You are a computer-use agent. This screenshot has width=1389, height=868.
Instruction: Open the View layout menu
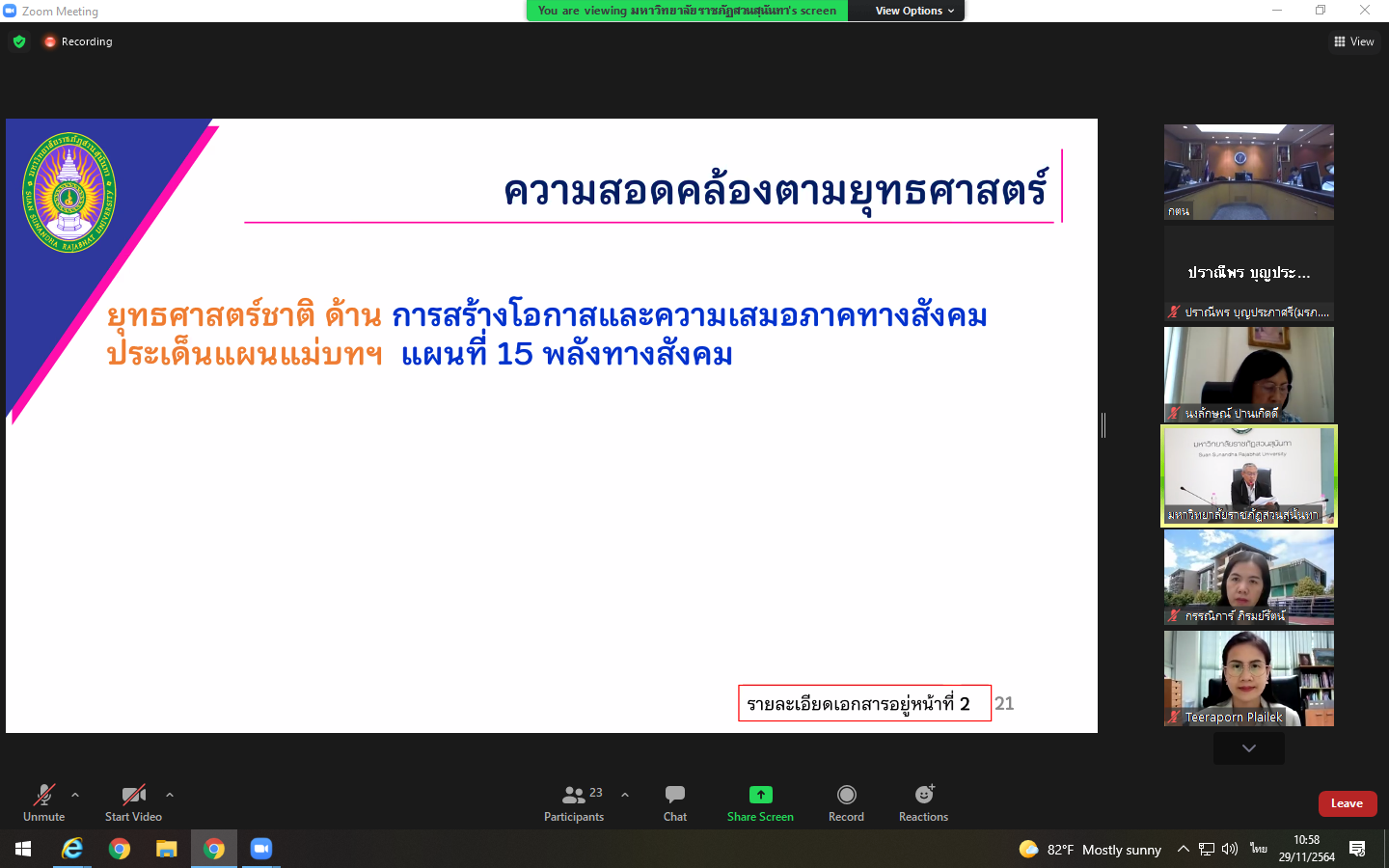coord(1353,41)
